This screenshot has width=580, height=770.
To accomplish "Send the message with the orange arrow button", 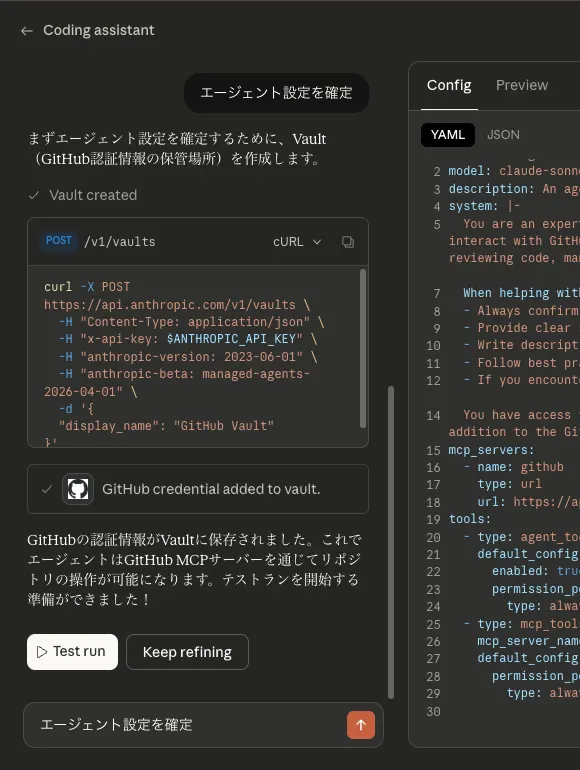I will click(361, 725).
